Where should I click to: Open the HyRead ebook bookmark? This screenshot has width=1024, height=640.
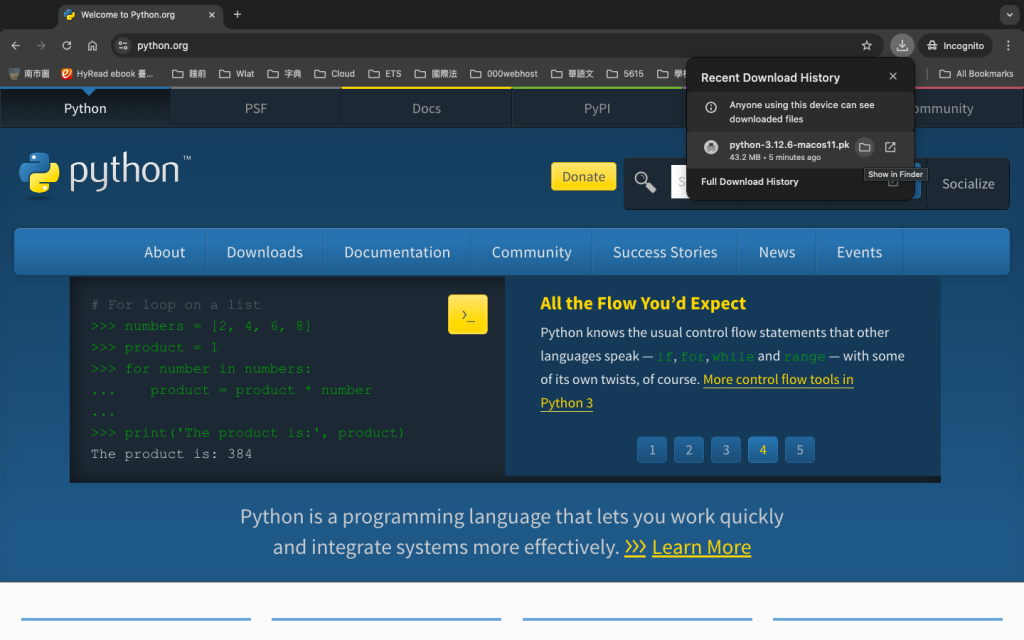coord(107,74)
